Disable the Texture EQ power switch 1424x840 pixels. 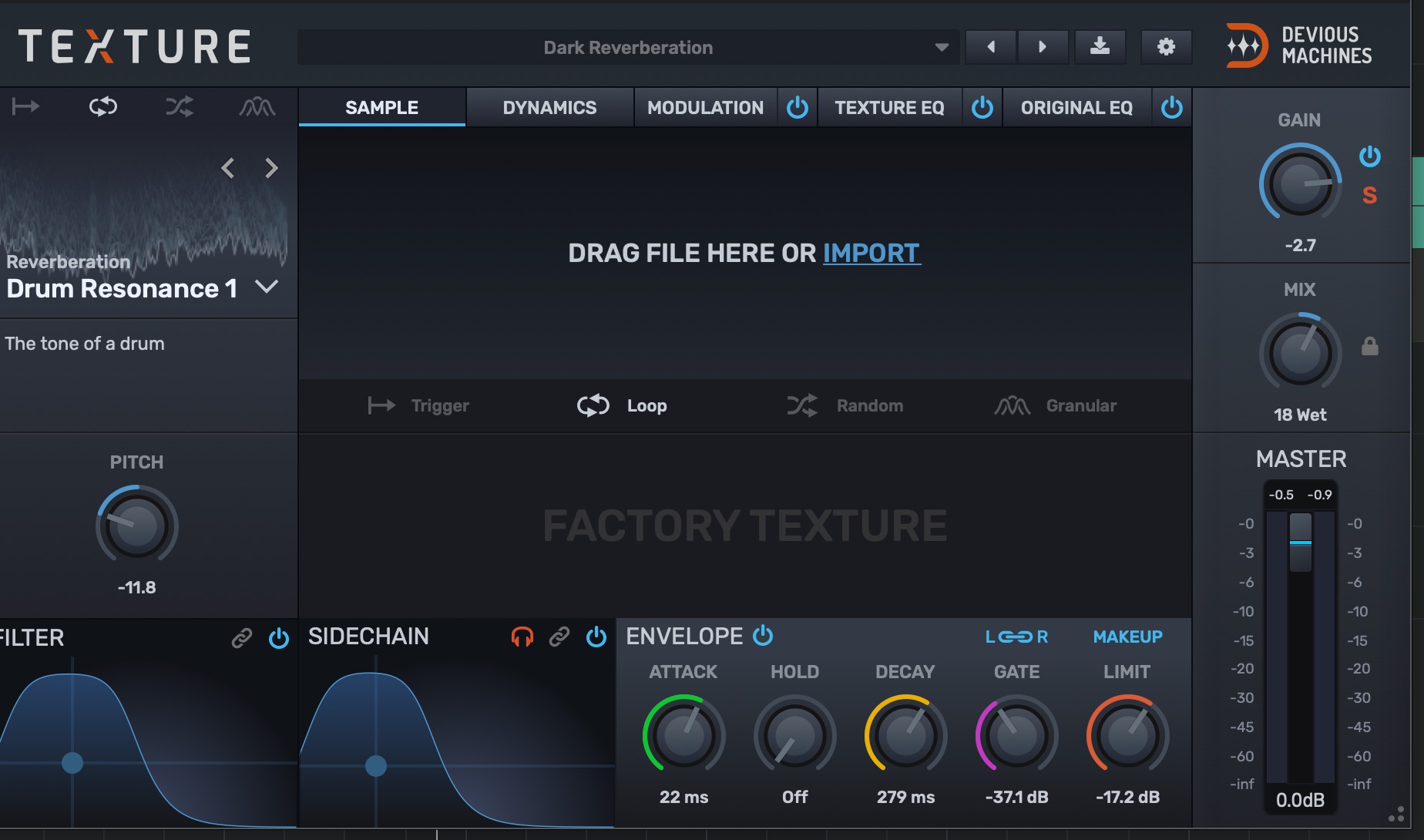click(982, 108)
